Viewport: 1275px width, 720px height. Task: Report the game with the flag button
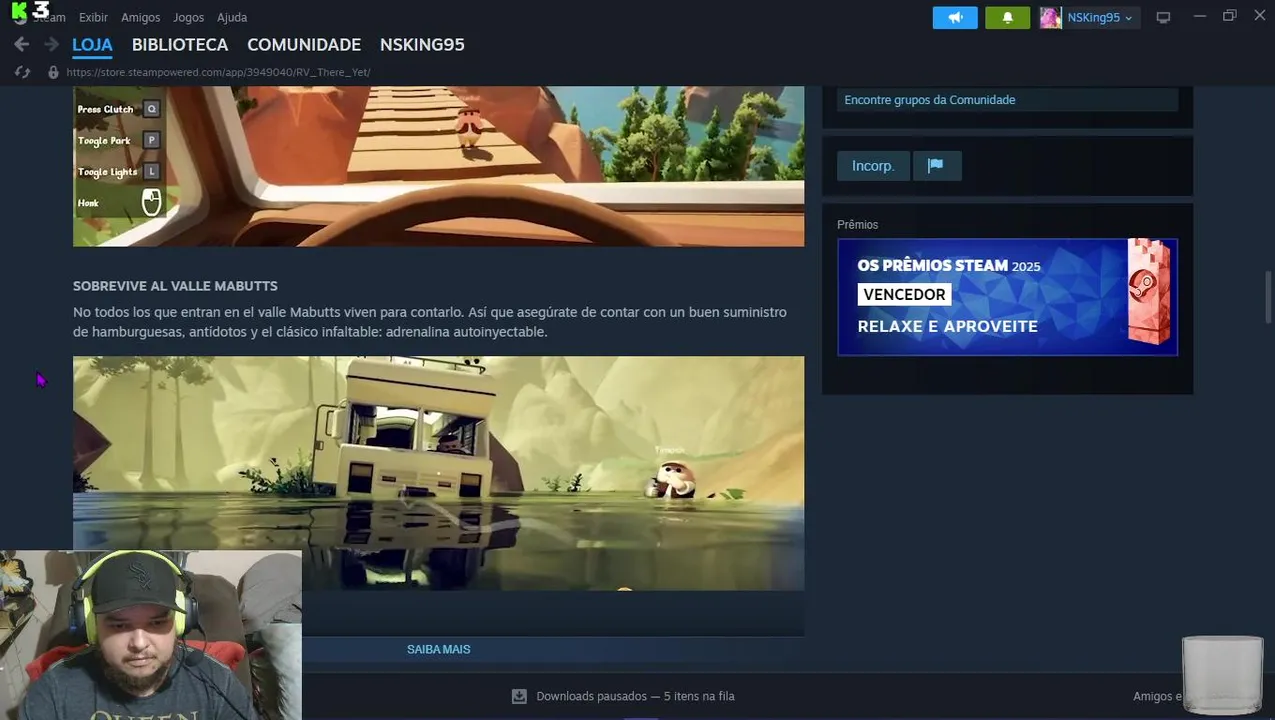(x=936, y=166)
